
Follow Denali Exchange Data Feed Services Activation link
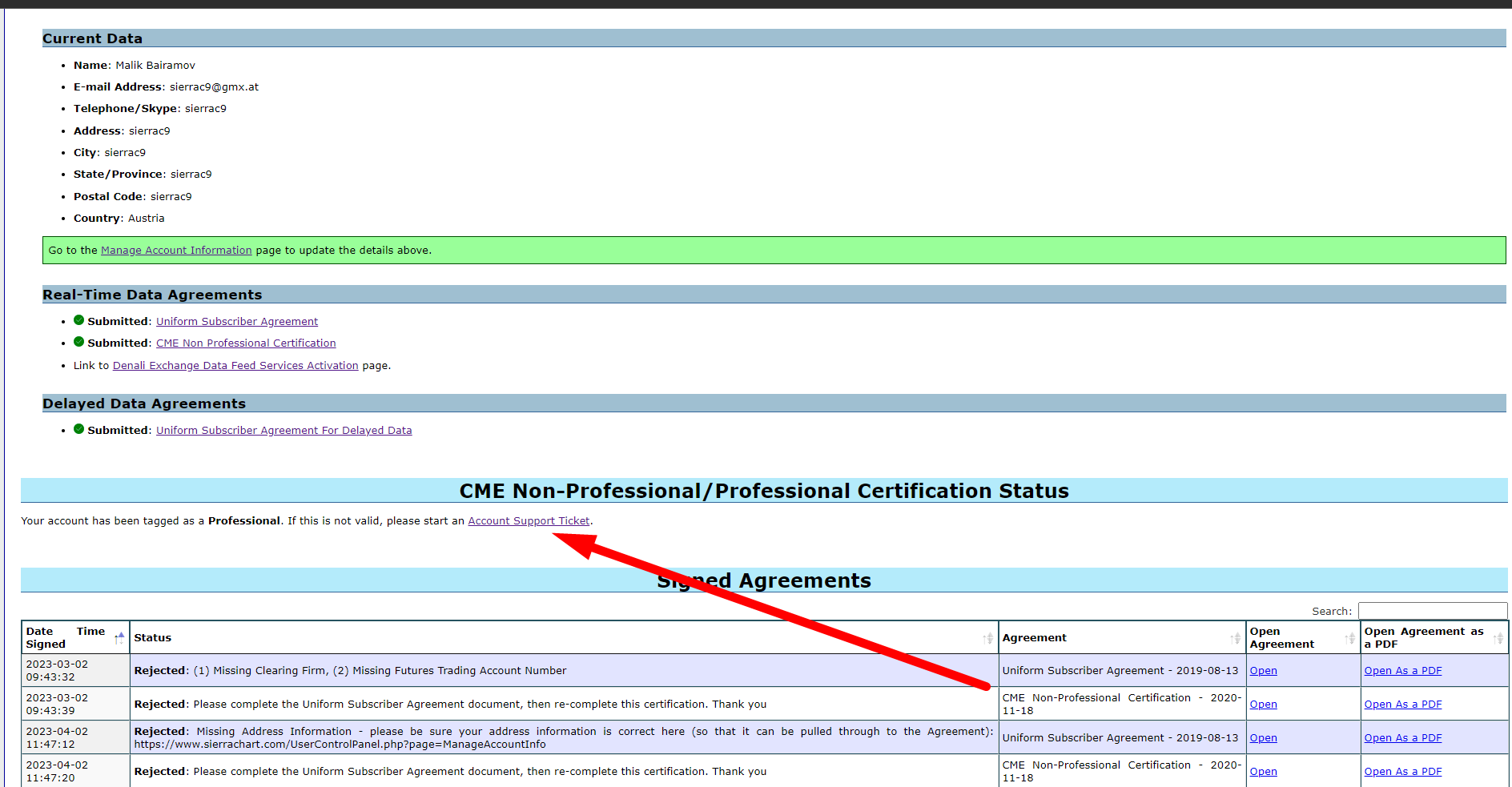[235, 366]
